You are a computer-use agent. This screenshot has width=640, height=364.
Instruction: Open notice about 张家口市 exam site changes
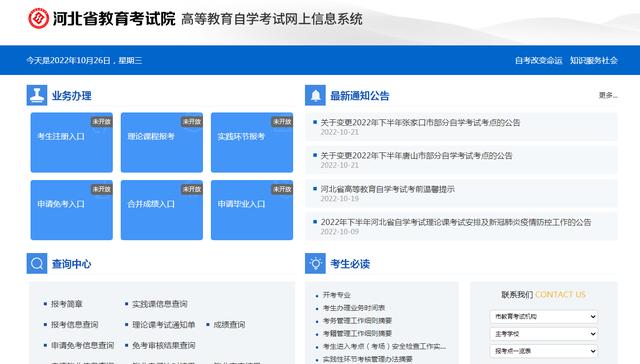tap(420, 122)
